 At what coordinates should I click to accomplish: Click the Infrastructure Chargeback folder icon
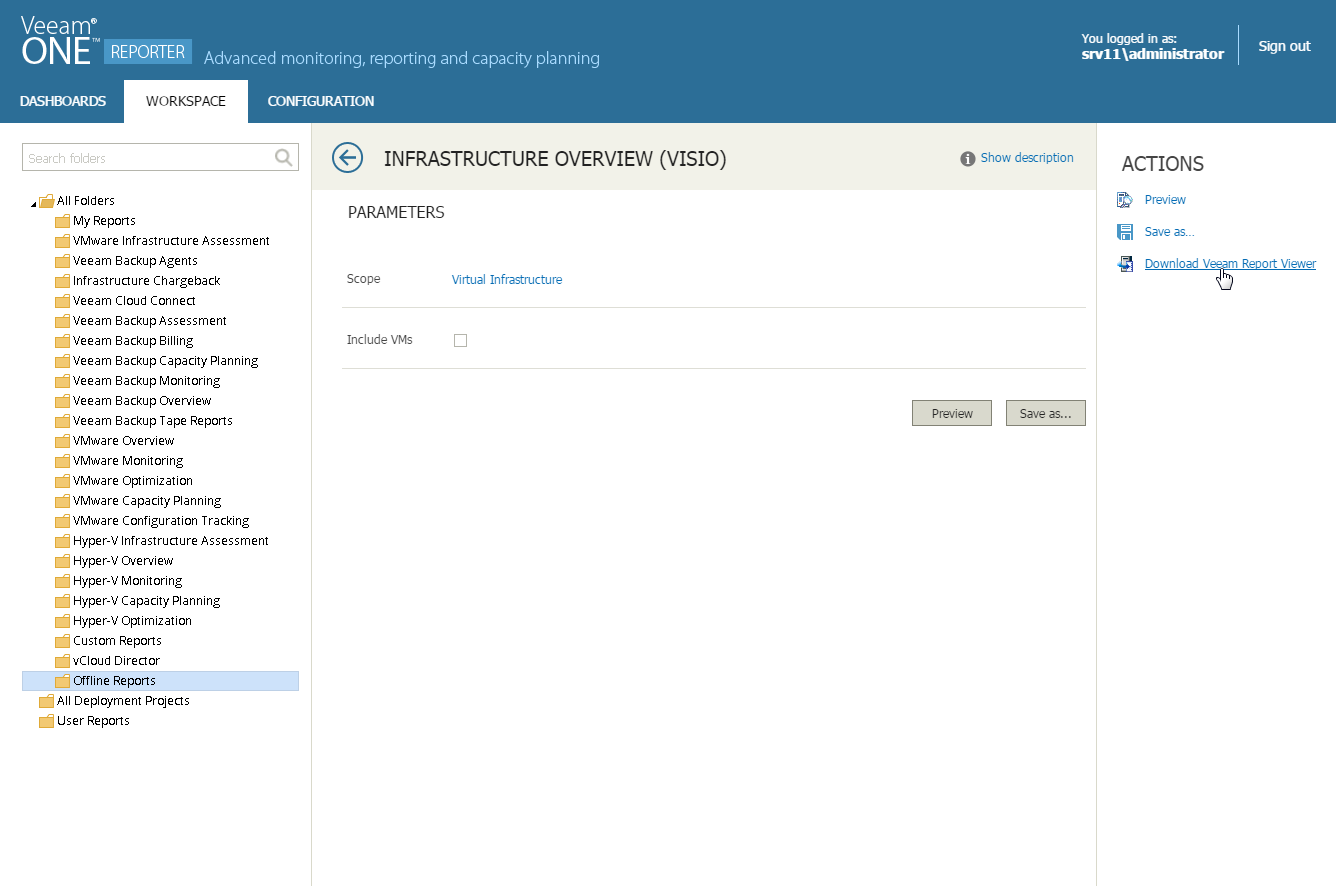[x=62, y=281]
